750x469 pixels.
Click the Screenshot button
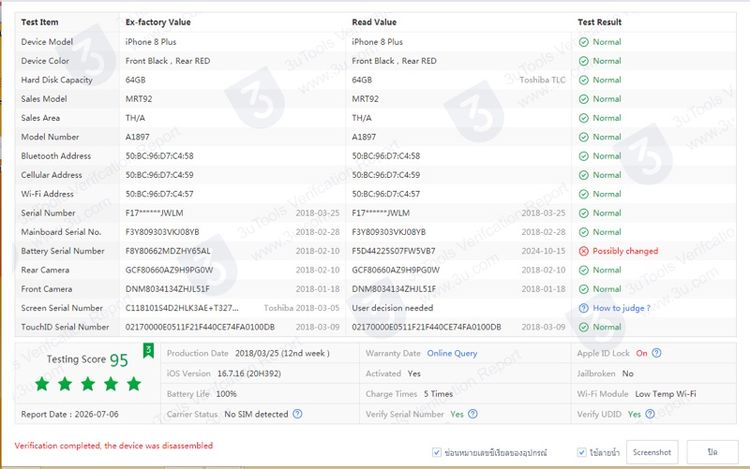click(x=652, y=452)
